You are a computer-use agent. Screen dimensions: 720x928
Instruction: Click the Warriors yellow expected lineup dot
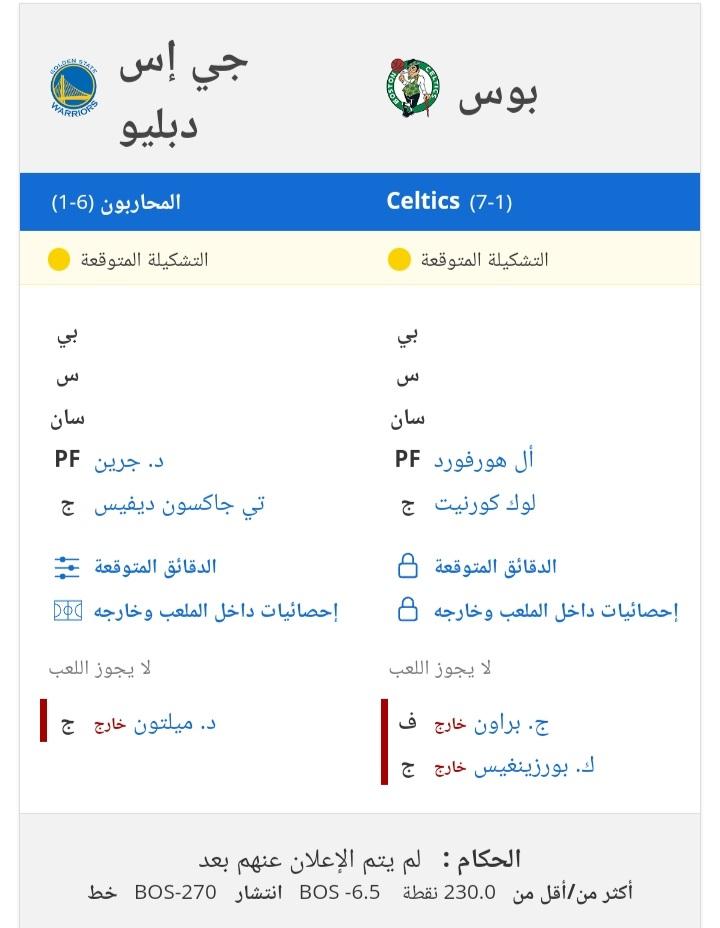(x=59, y=260)
